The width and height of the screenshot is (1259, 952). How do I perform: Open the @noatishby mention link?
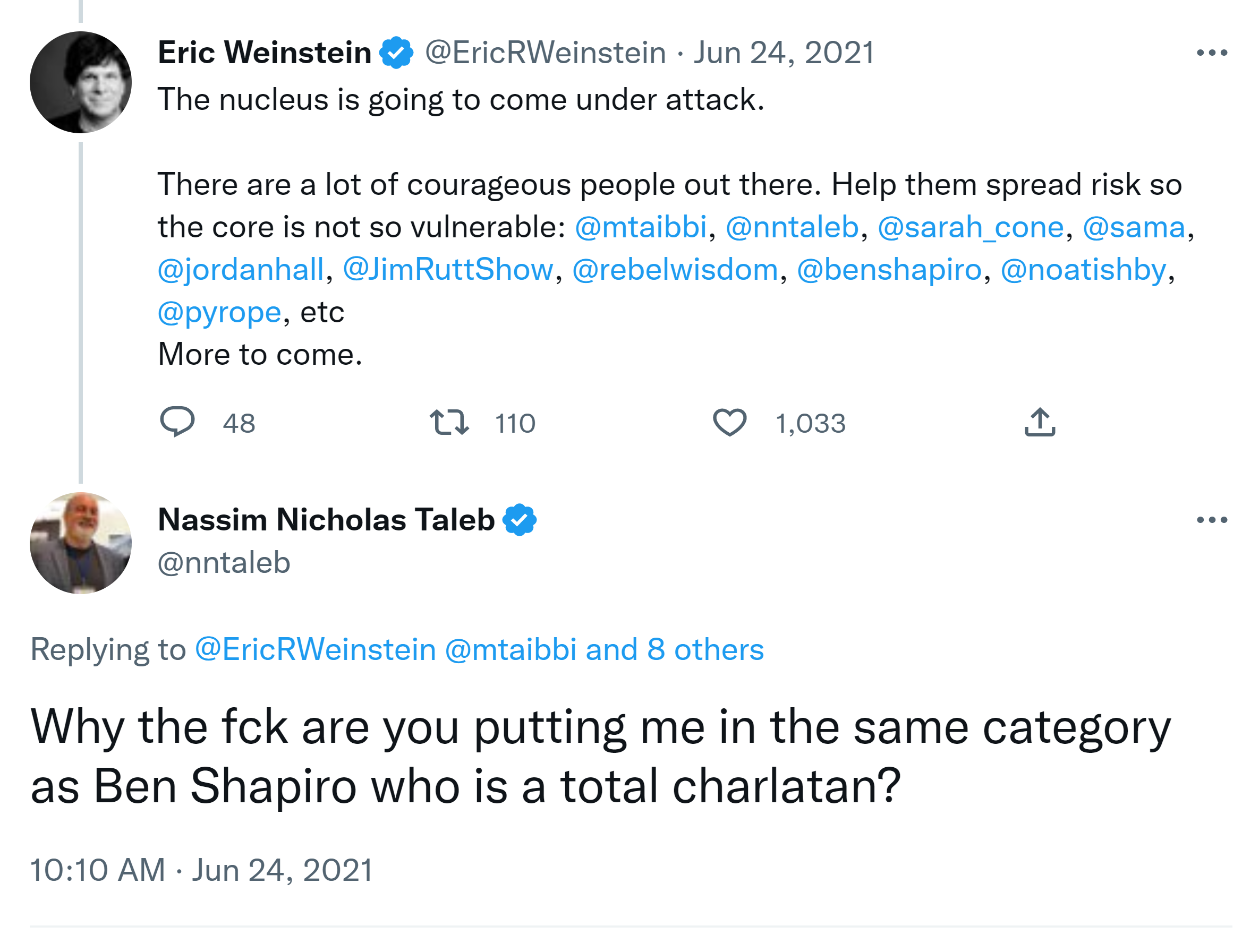1084,269
